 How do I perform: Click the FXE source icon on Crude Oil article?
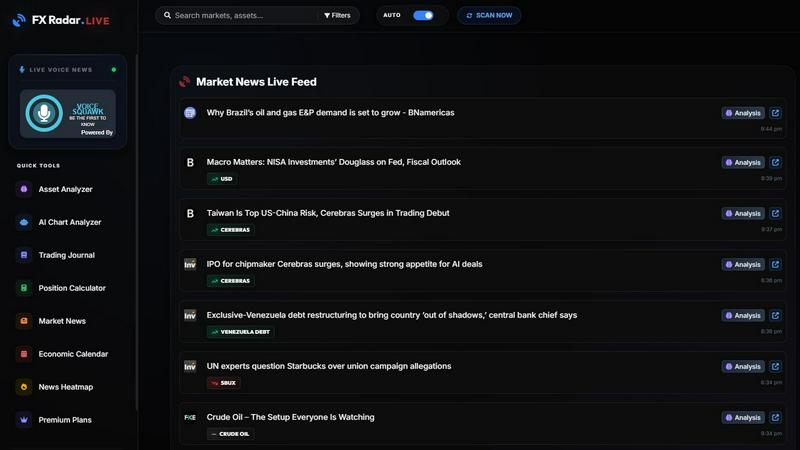tap(190, 417)
